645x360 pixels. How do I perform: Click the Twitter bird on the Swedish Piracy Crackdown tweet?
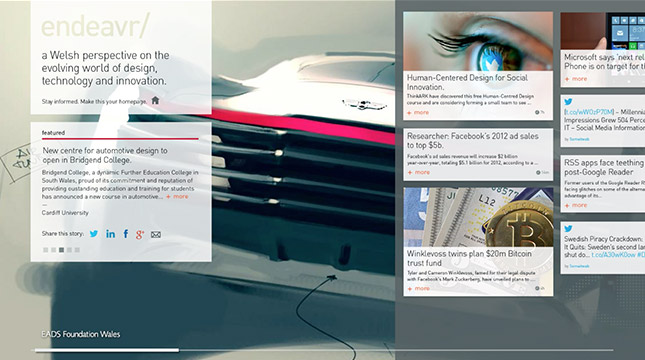(568, 228)
